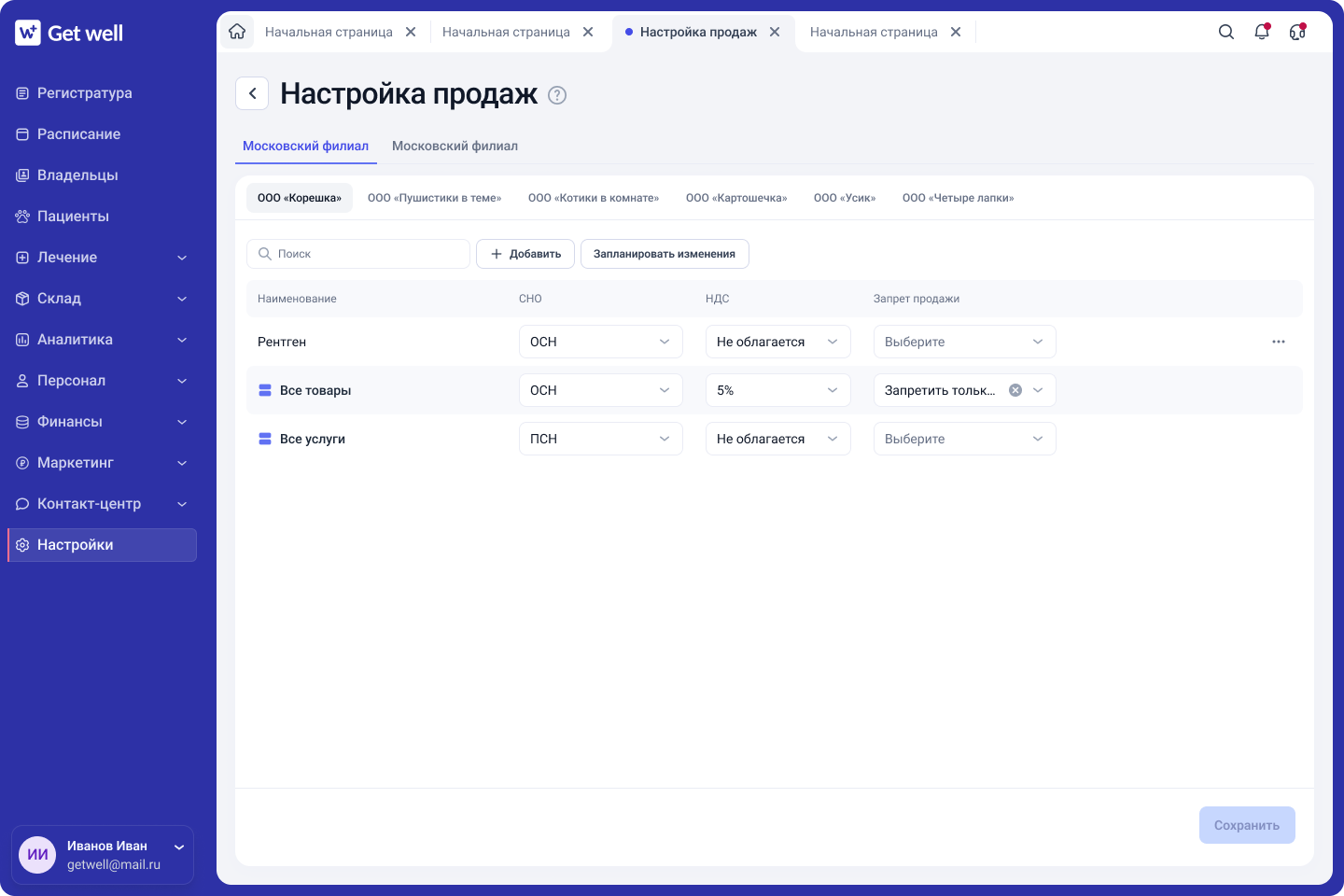Click the Все товары row label
The image size is (1344, 896).
tap(315, 390)
